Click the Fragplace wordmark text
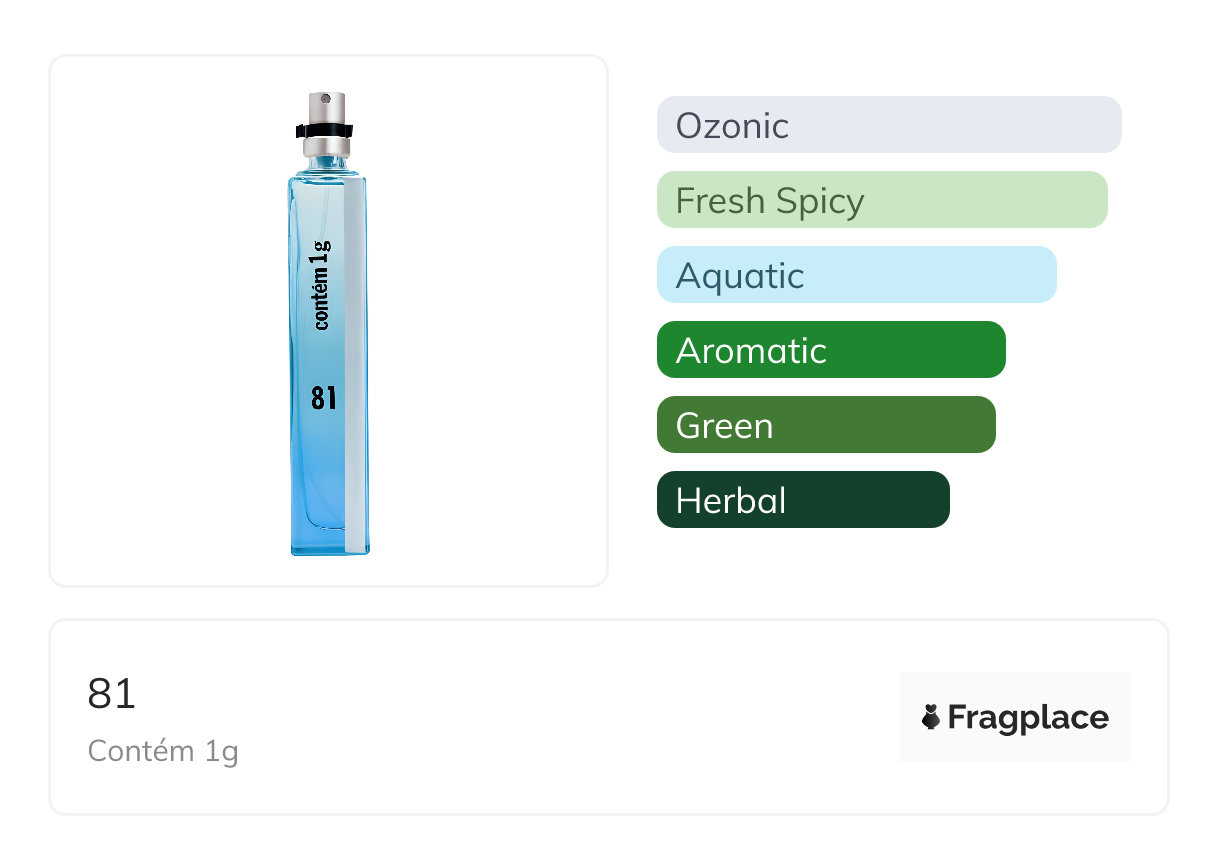1218x864 pixels. pyautogui.click(x=1028, y=717)
